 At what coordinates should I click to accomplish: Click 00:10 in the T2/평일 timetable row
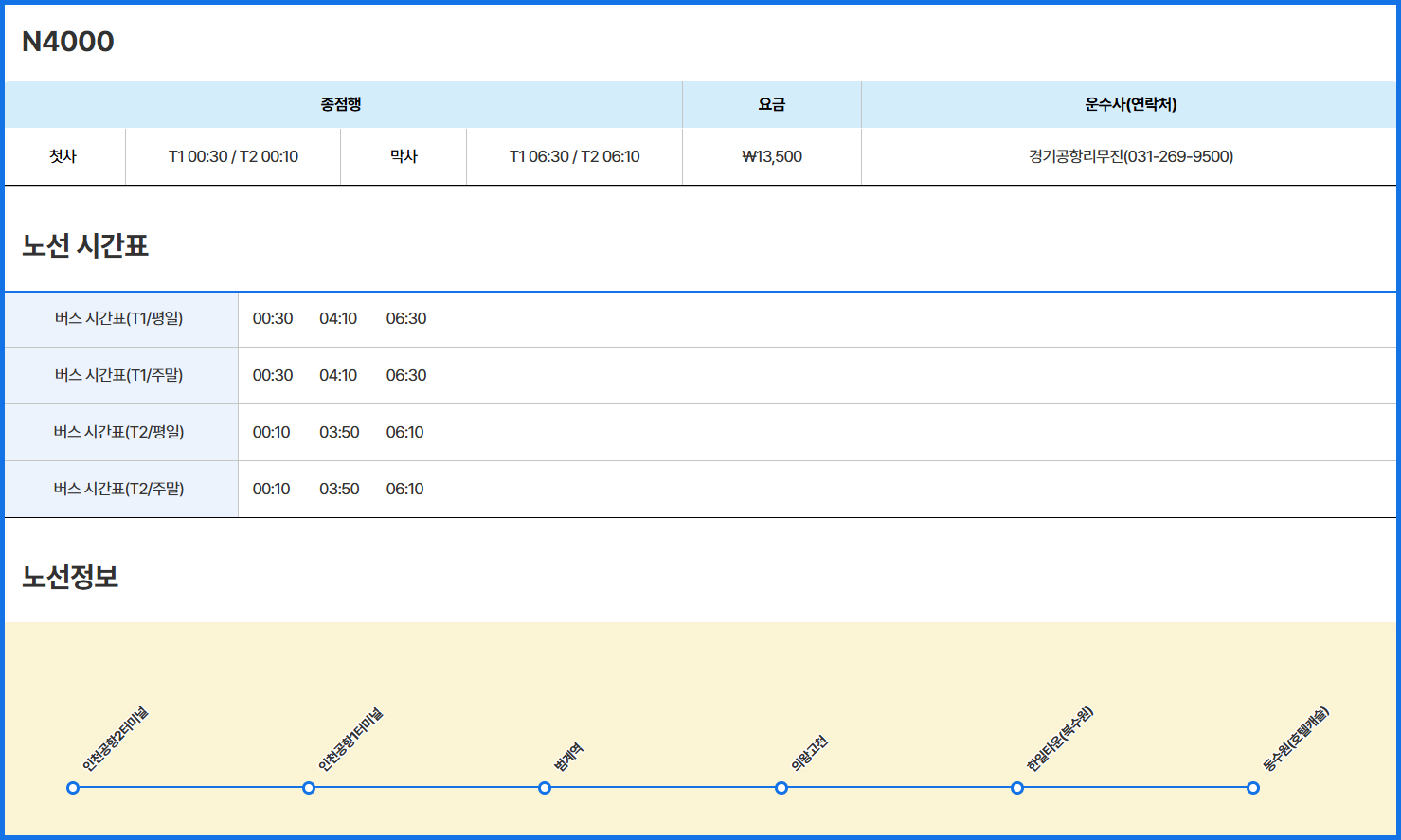pyautogui.click(x=271, y=433)
